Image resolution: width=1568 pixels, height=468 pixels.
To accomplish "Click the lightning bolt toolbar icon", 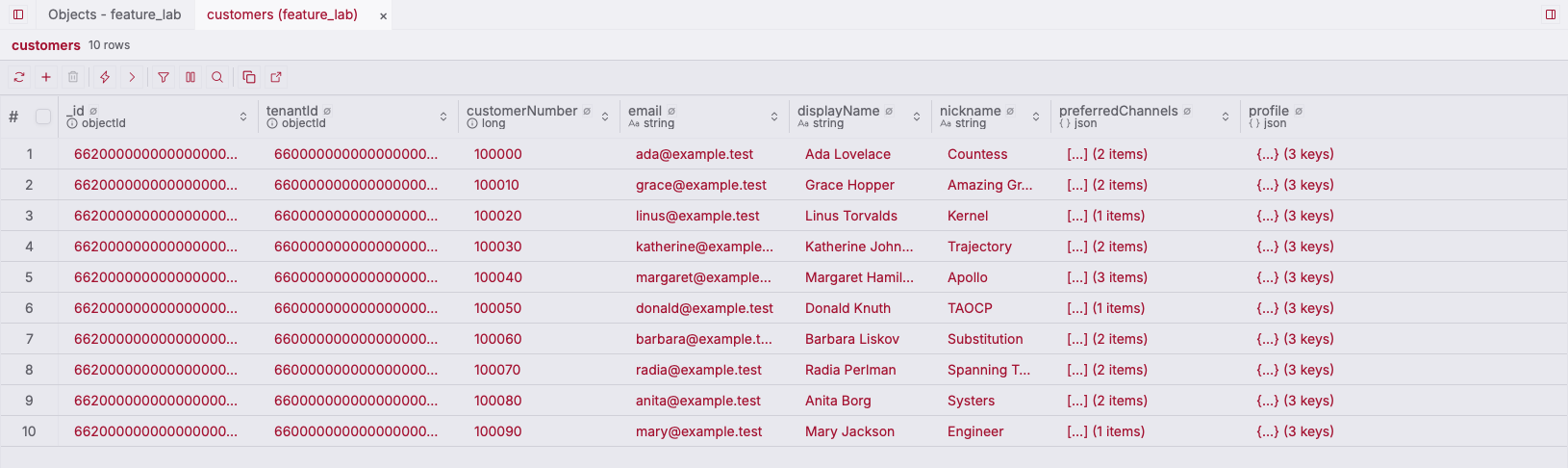I will pyautogui.click(x=105, y=77).
